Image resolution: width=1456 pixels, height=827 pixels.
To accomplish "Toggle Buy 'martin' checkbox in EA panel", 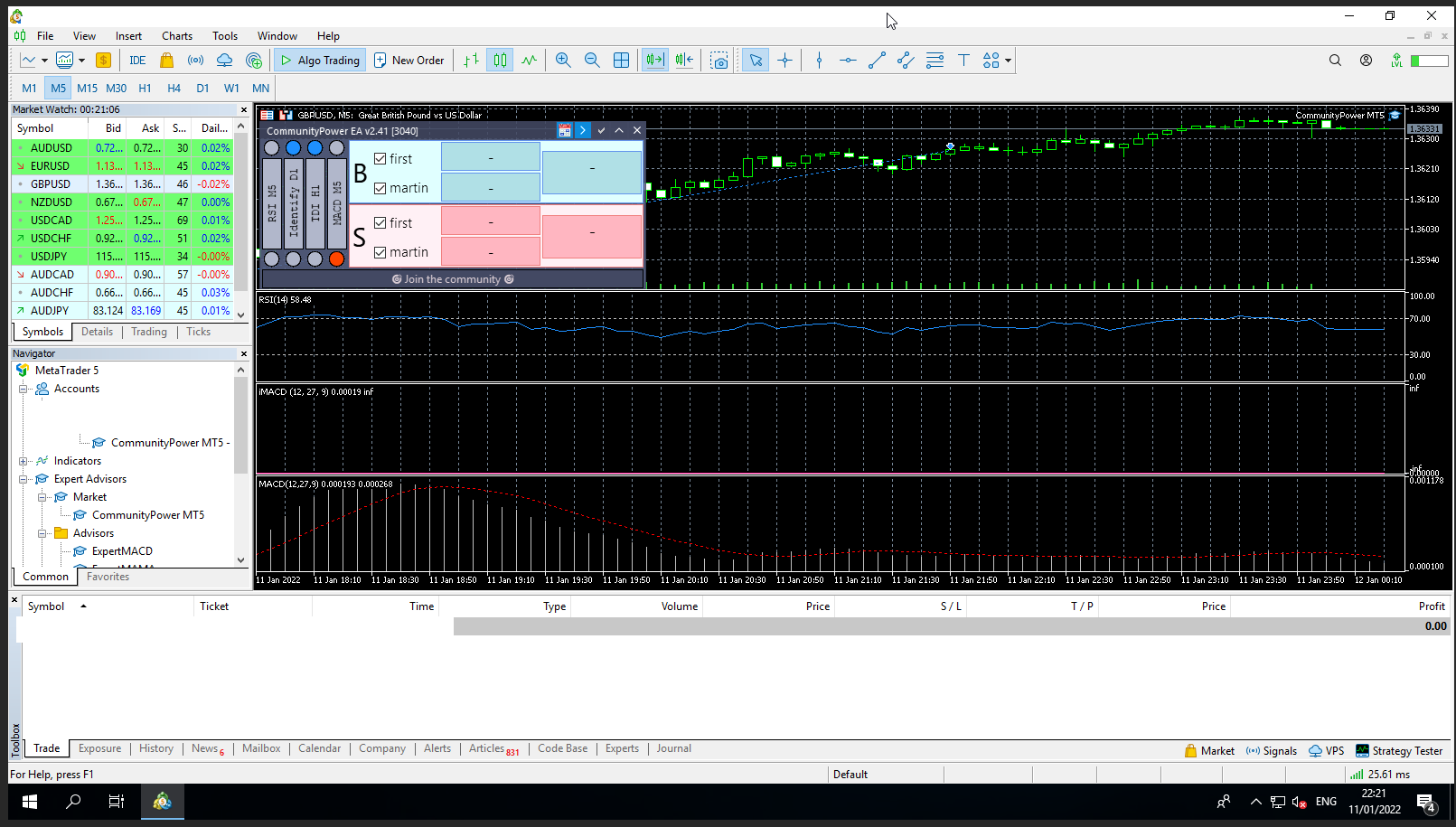I will click(380, 188).
